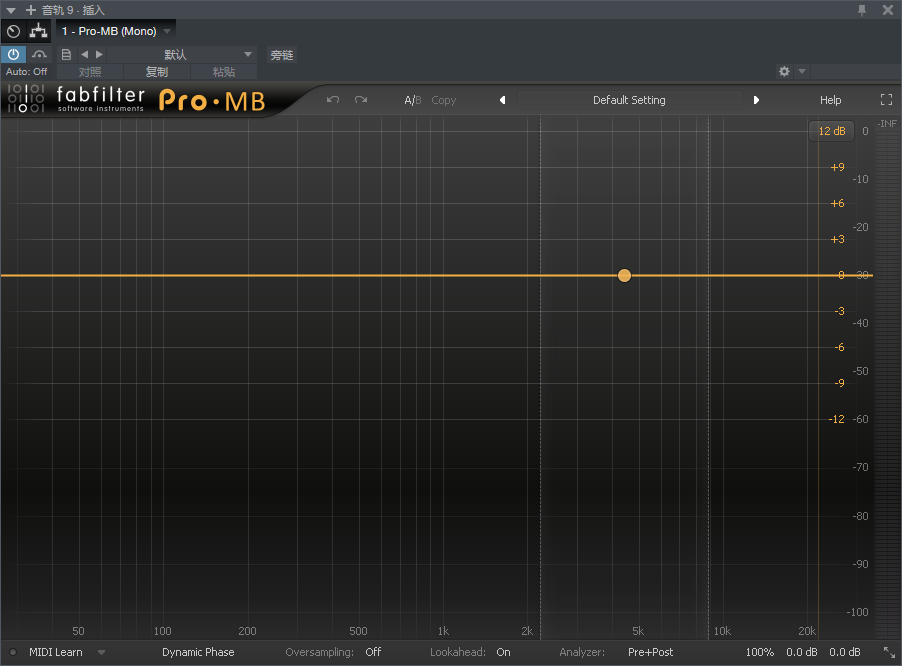Screen dimensions: 902x666
Task: Toggle the A/B state switch
Action: pyautogui.click(x=412, y=100)
